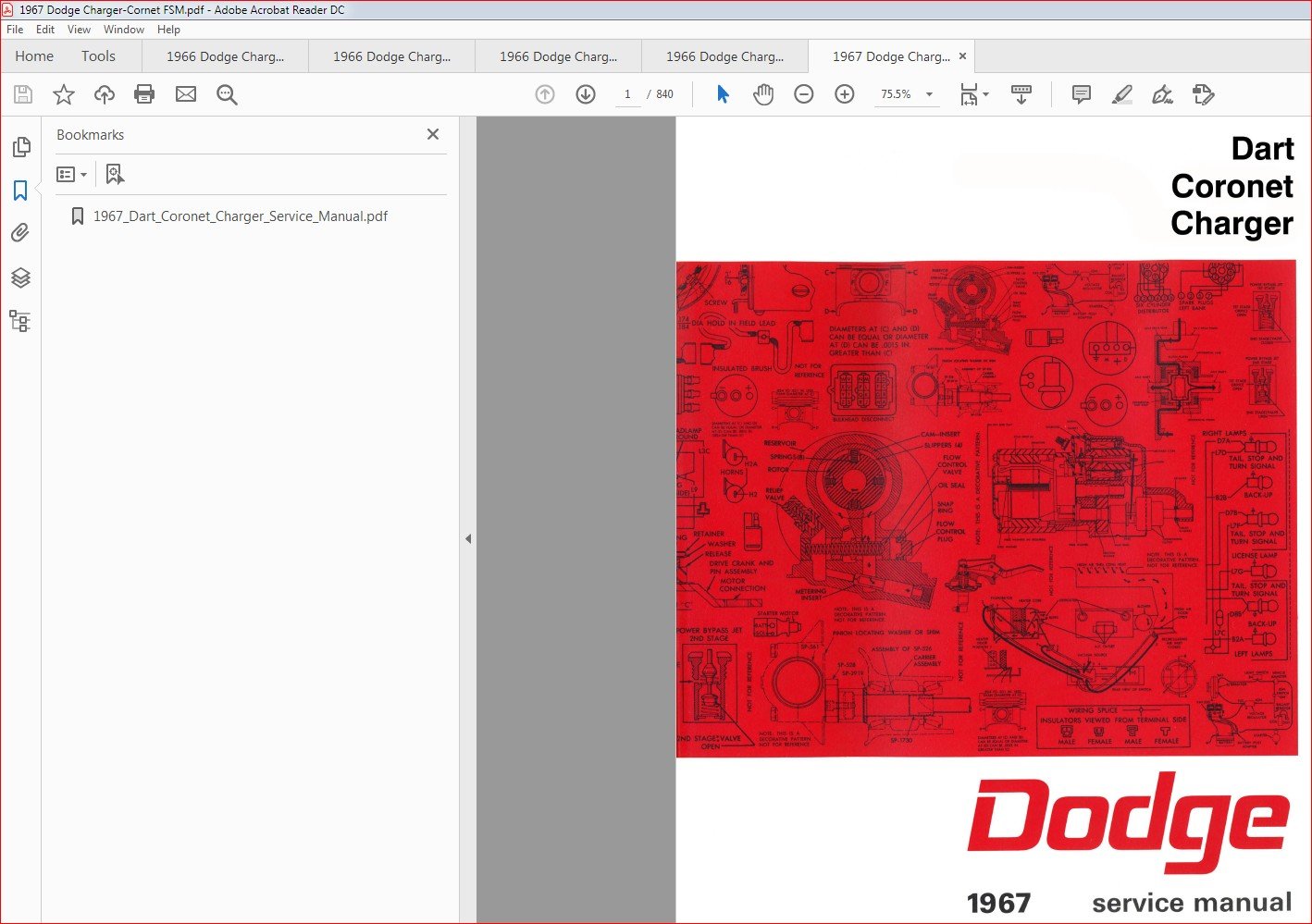Select the Highlight text tool
Image resolution: width=1312 pixels, height=924 pixels.
click(1121, 94)
